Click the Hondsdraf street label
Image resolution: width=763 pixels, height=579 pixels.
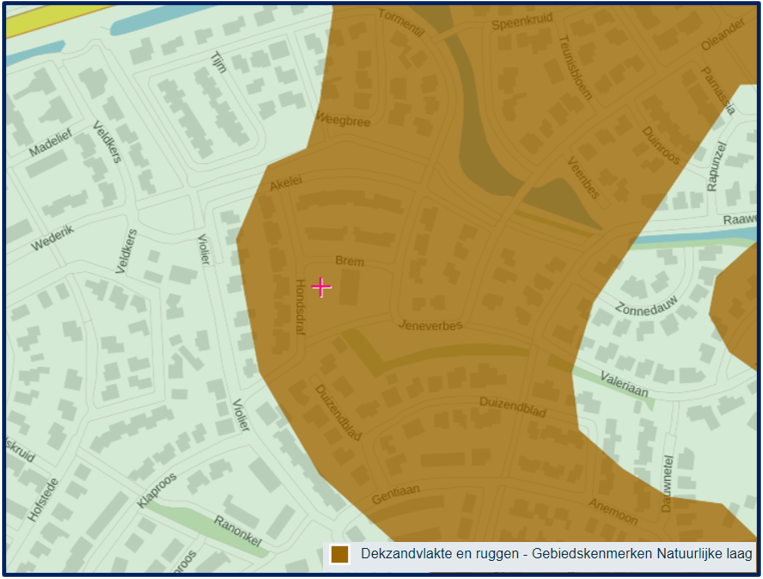[301, 304]
